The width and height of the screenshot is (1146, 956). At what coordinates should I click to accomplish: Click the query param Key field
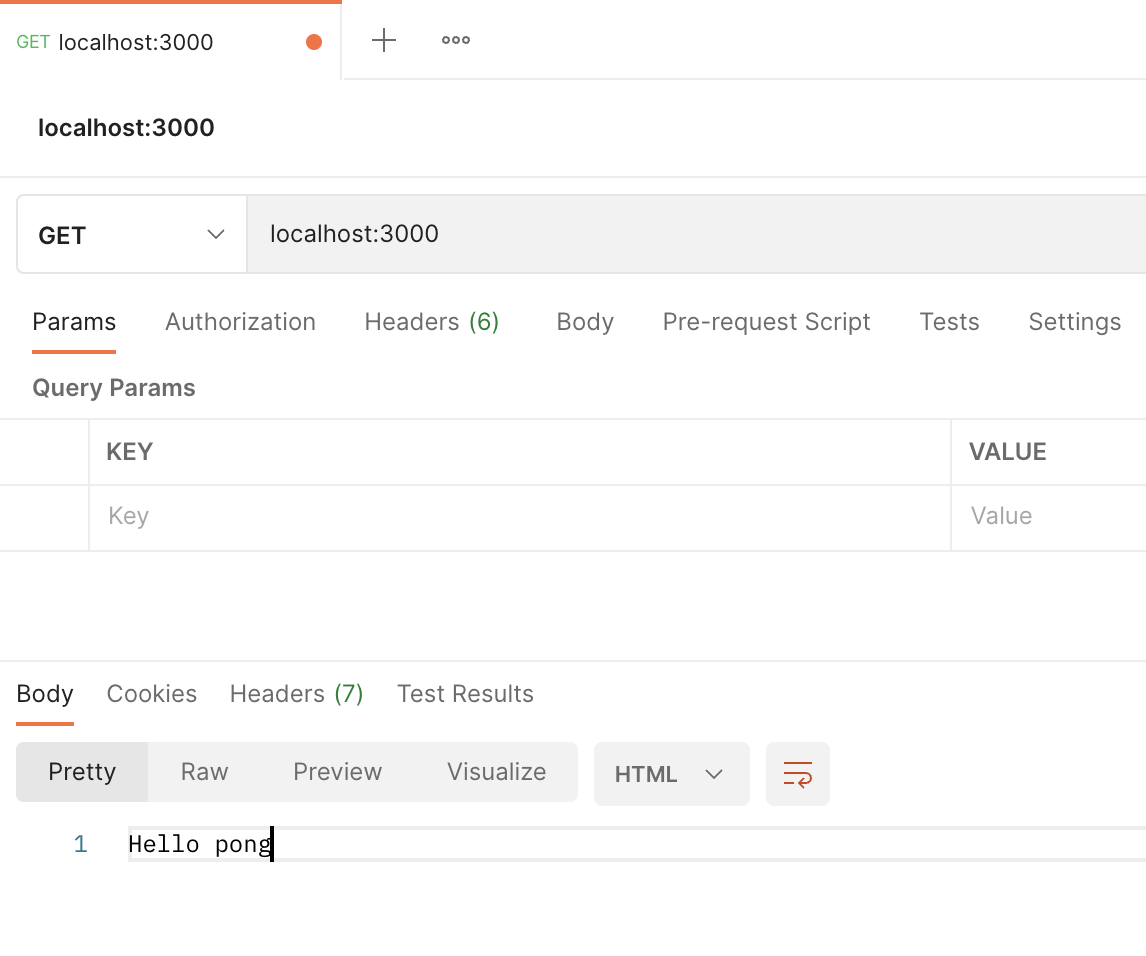518,516
